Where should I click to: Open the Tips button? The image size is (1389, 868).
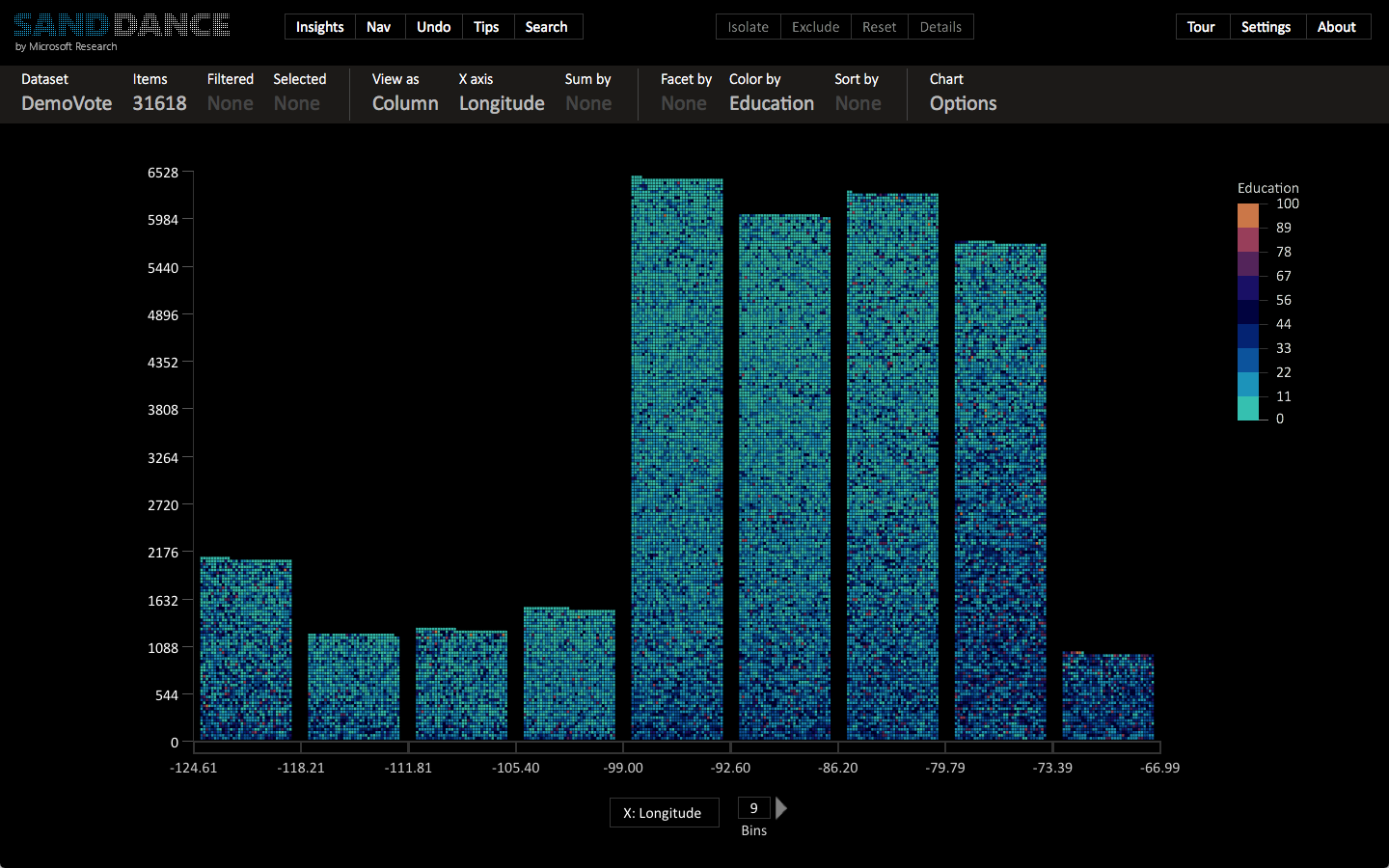pyautogui.click(x=486, y=27)
